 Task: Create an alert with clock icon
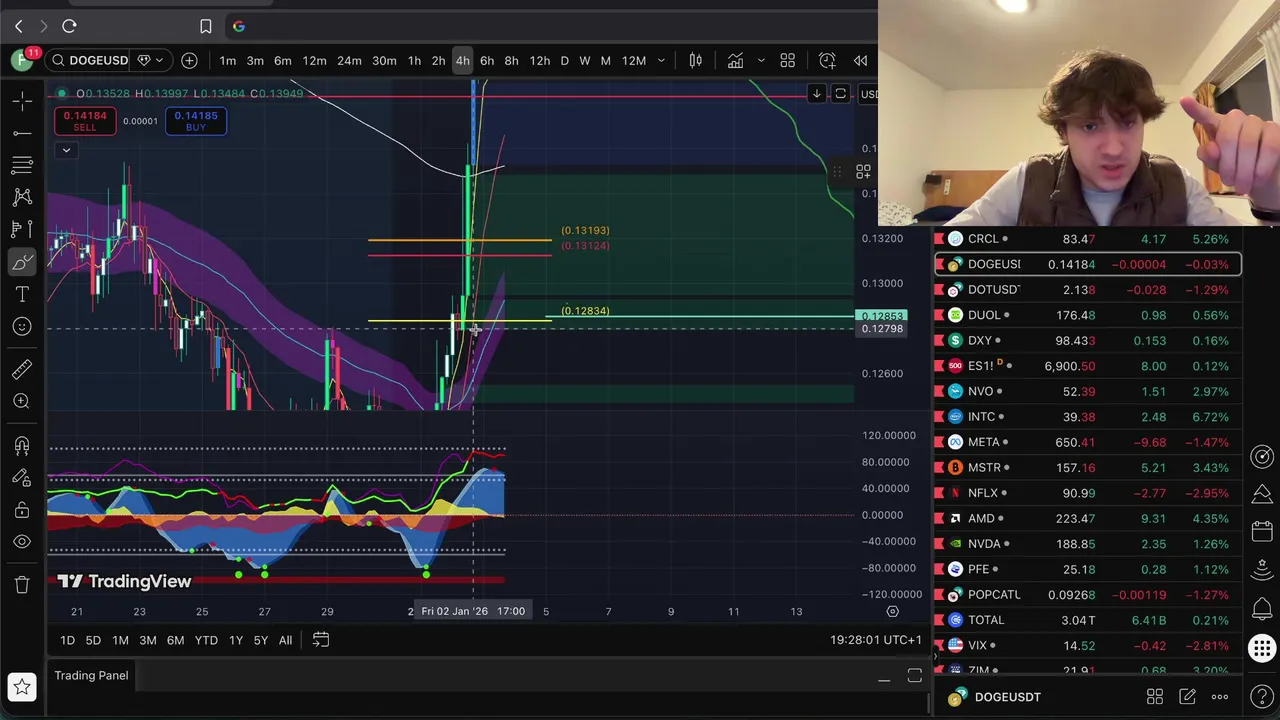coord(827,61)
